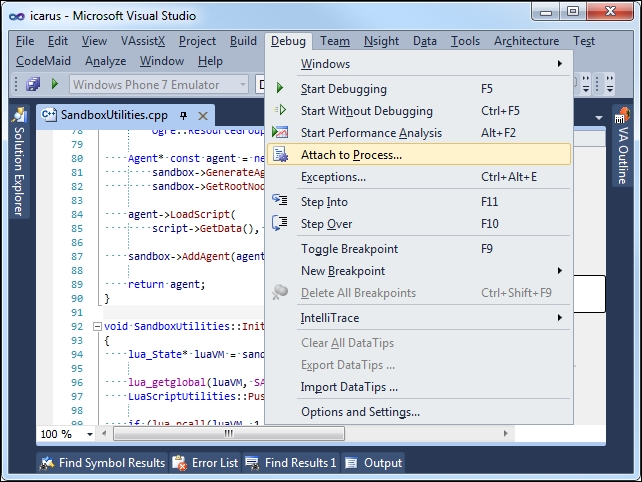The height and width of the screenshot is (482, 642).
Task: Click line number 87 in the editor
Action: pyautogui.click(x=77, y=257)
